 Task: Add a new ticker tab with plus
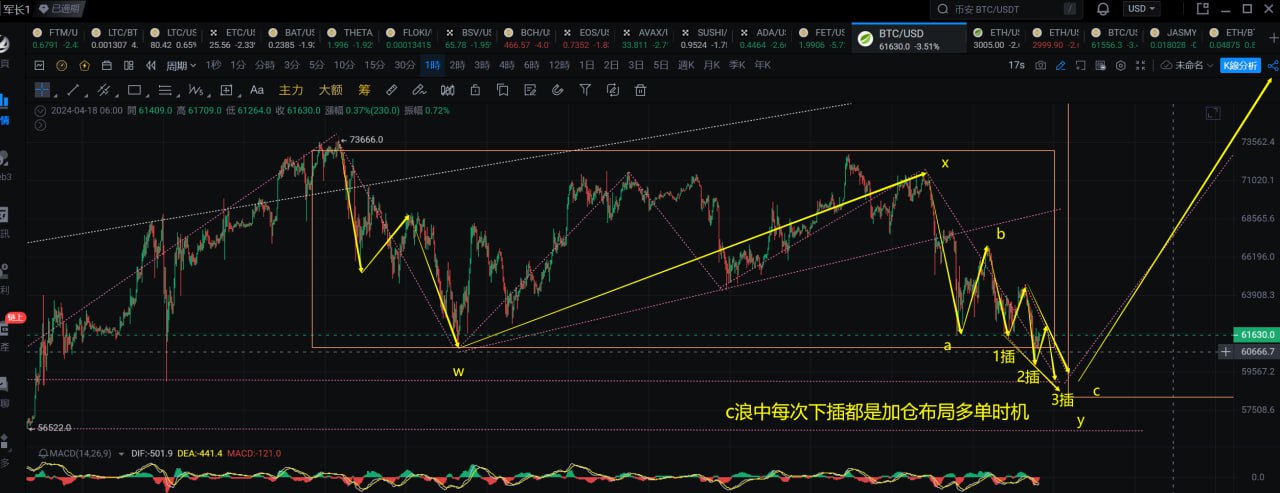point(1273,39)
